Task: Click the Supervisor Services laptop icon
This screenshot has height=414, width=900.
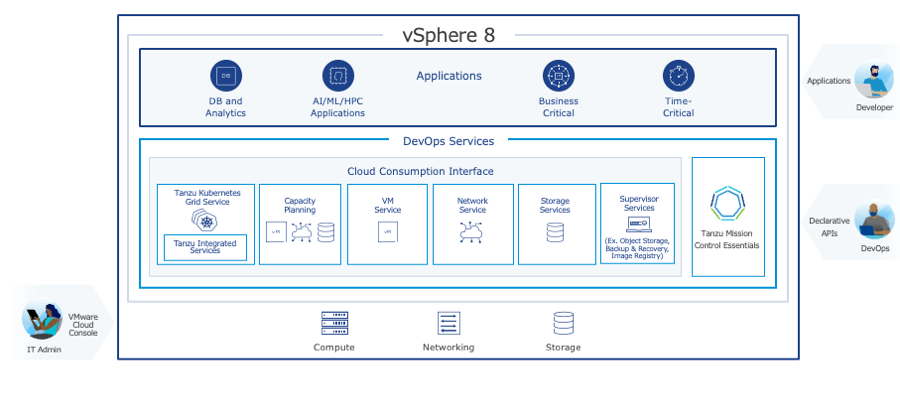Action: coord(638,224)
